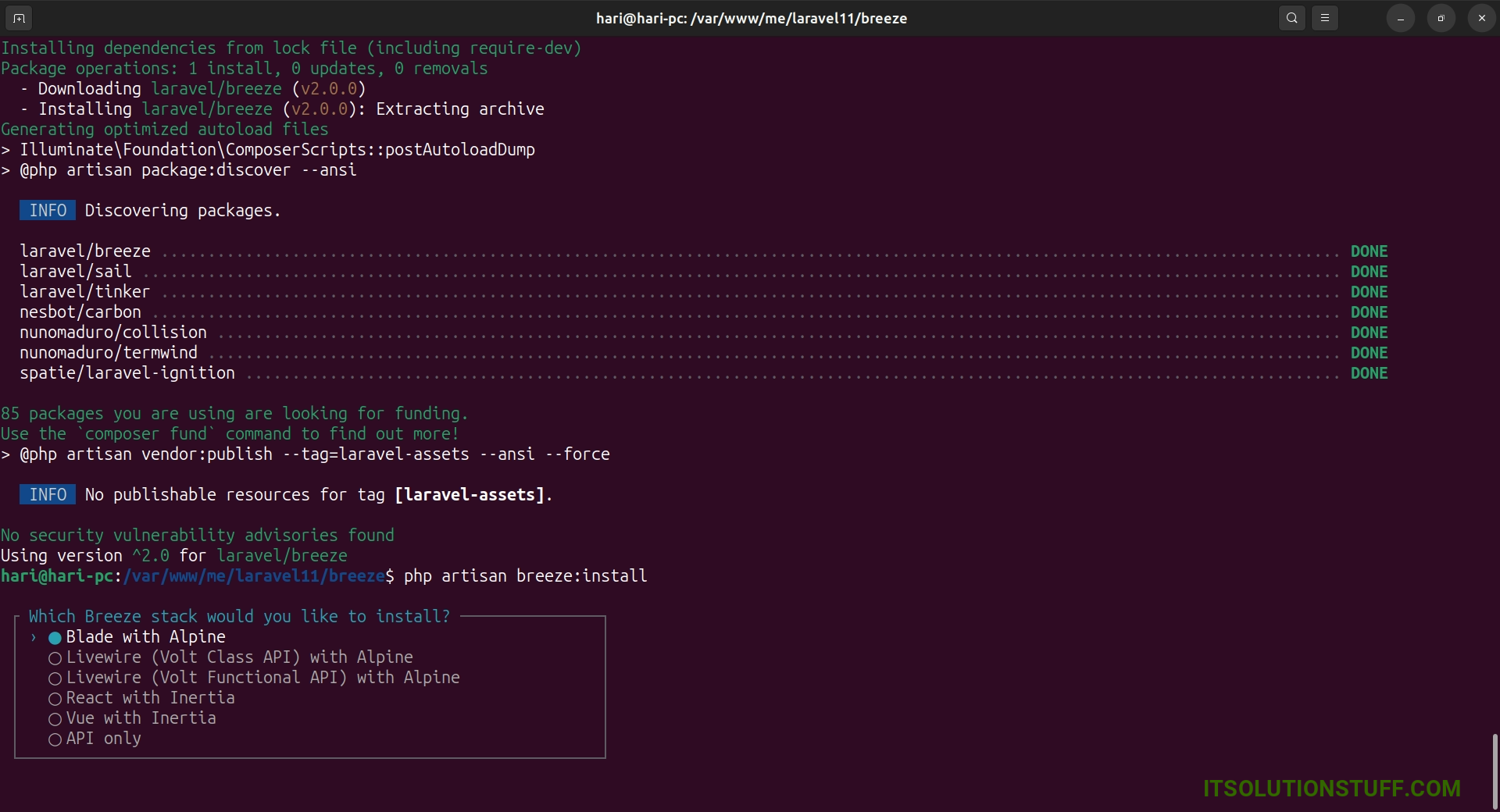Click the DONE status for laravel/breeze
Viewport: 1500px width, 812px height.
(x=1370, y=251)
